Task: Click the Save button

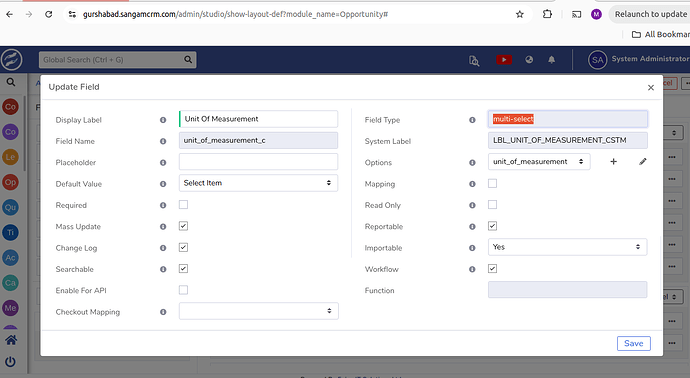Action: point(634,343)
